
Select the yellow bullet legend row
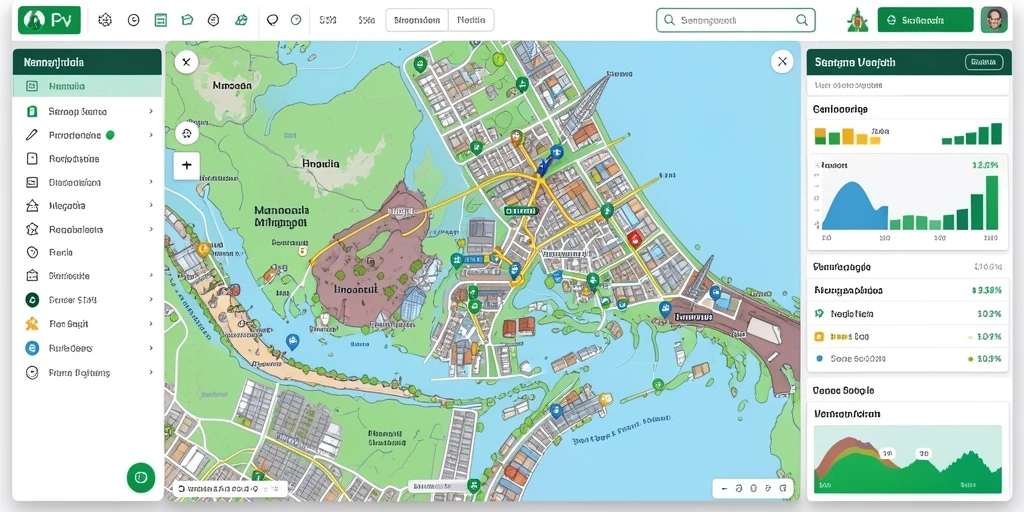tap(908, 337)
